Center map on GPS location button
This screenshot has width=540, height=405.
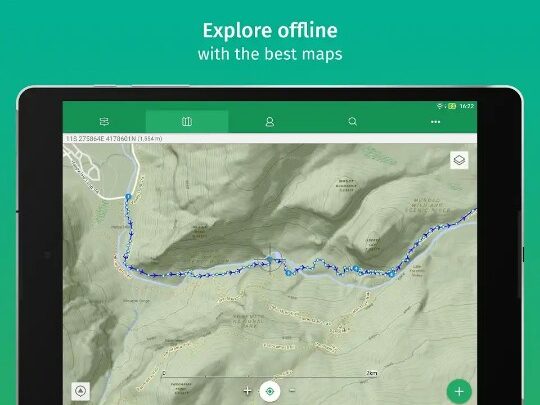click(270, 391)
